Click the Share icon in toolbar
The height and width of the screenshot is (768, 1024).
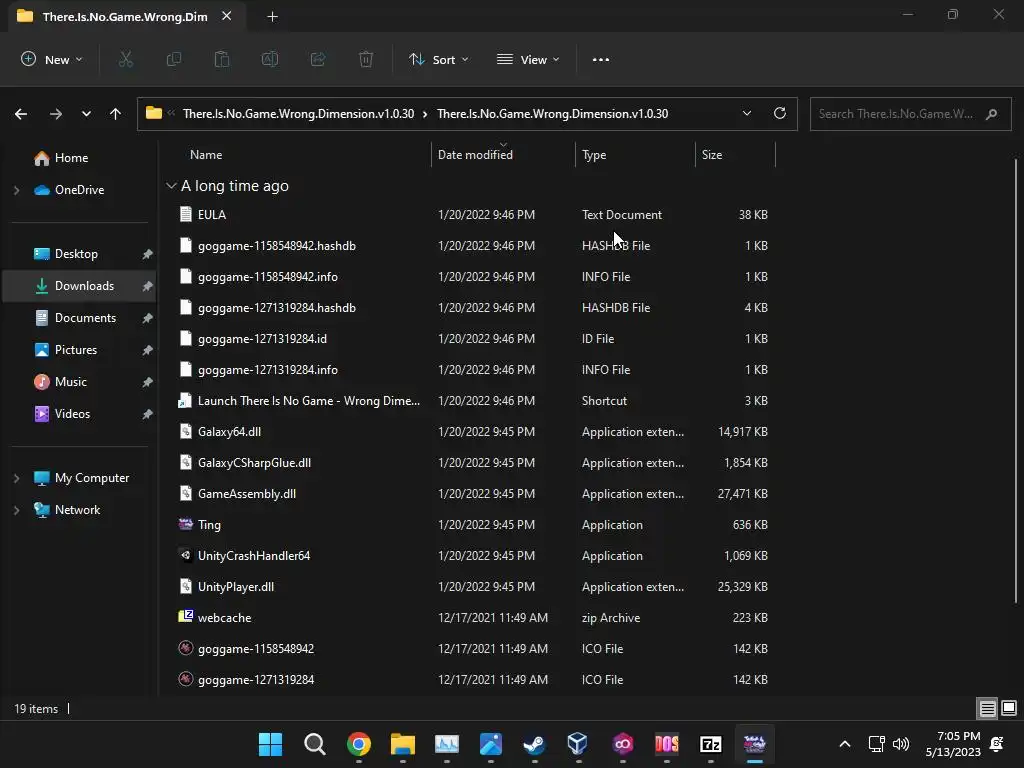point(318,59)
